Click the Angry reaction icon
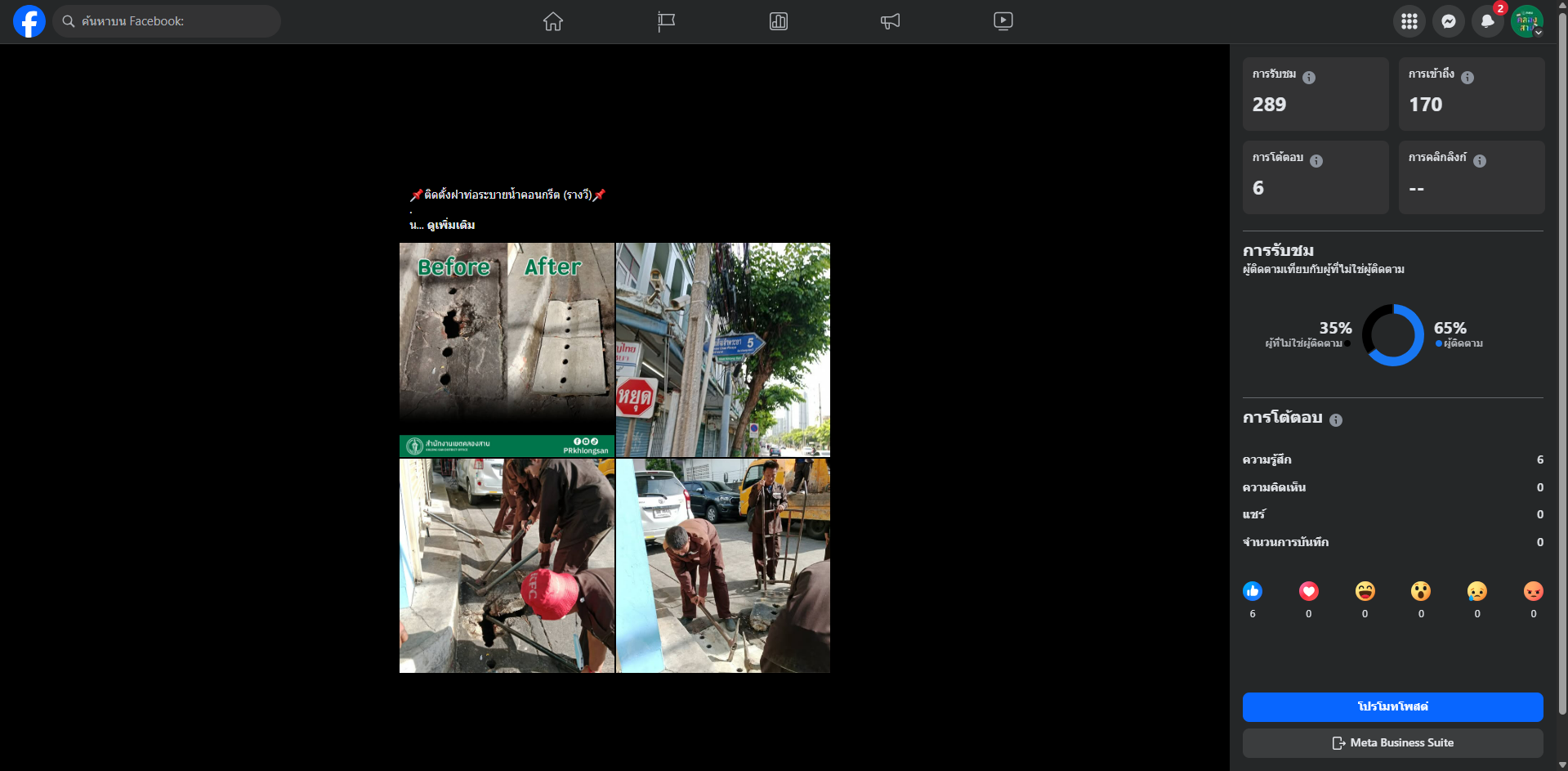This screenshot has height=771, width=1568. coord(1534,591)
